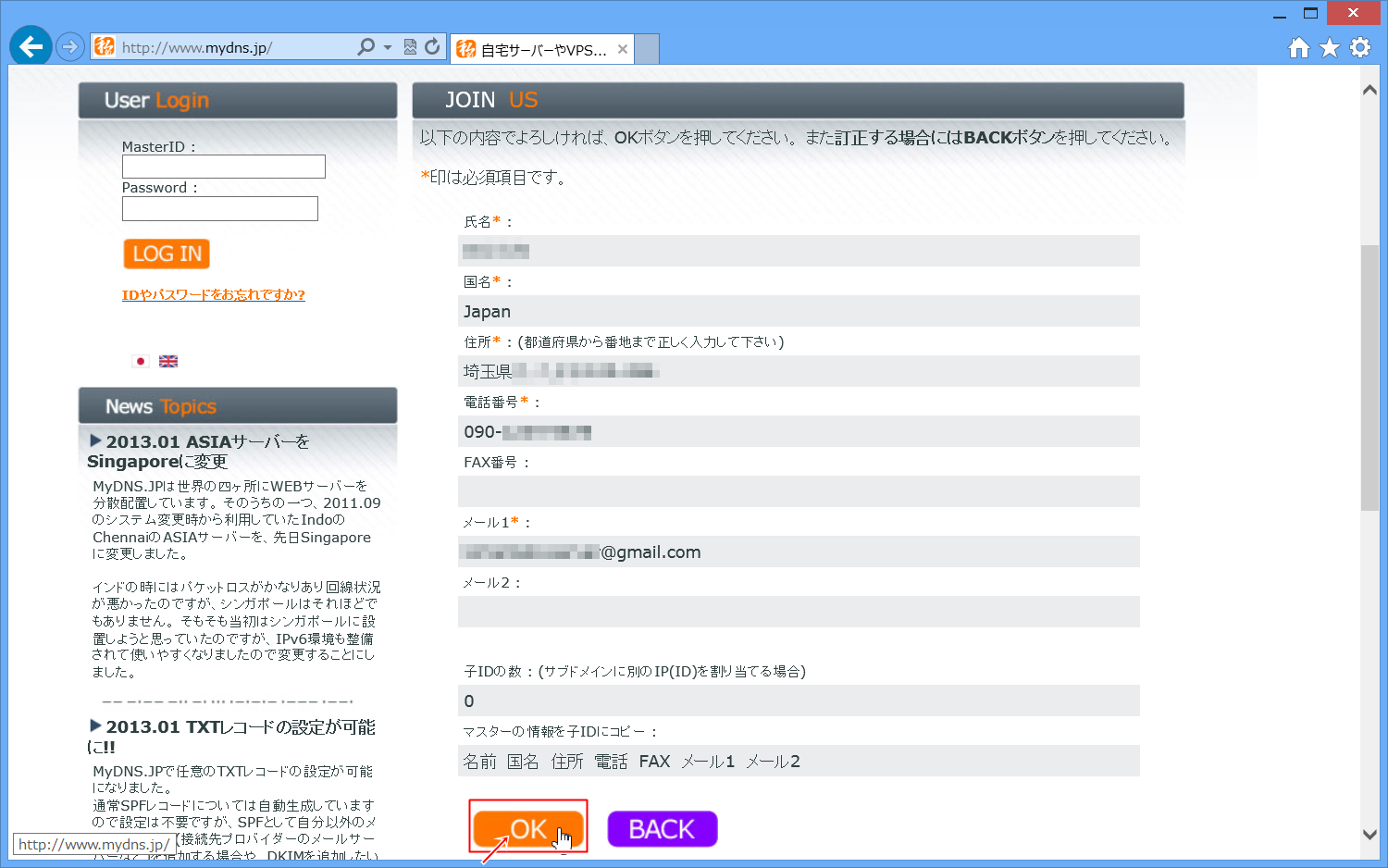Expand the 2013.01 ASIA server news triangle

[x=95, y=440]
